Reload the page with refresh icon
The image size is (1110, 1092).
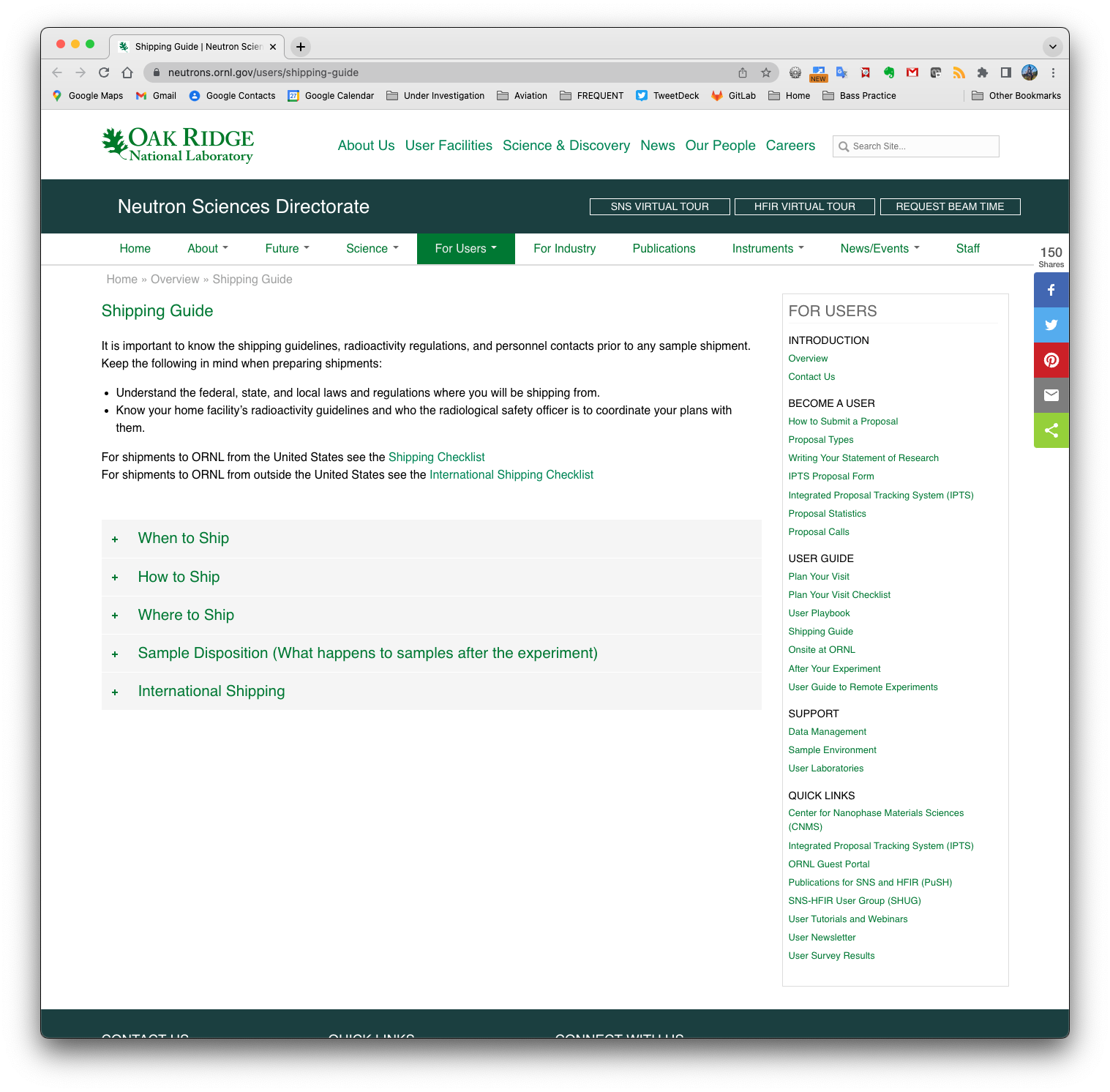click(x=104, y=72)
